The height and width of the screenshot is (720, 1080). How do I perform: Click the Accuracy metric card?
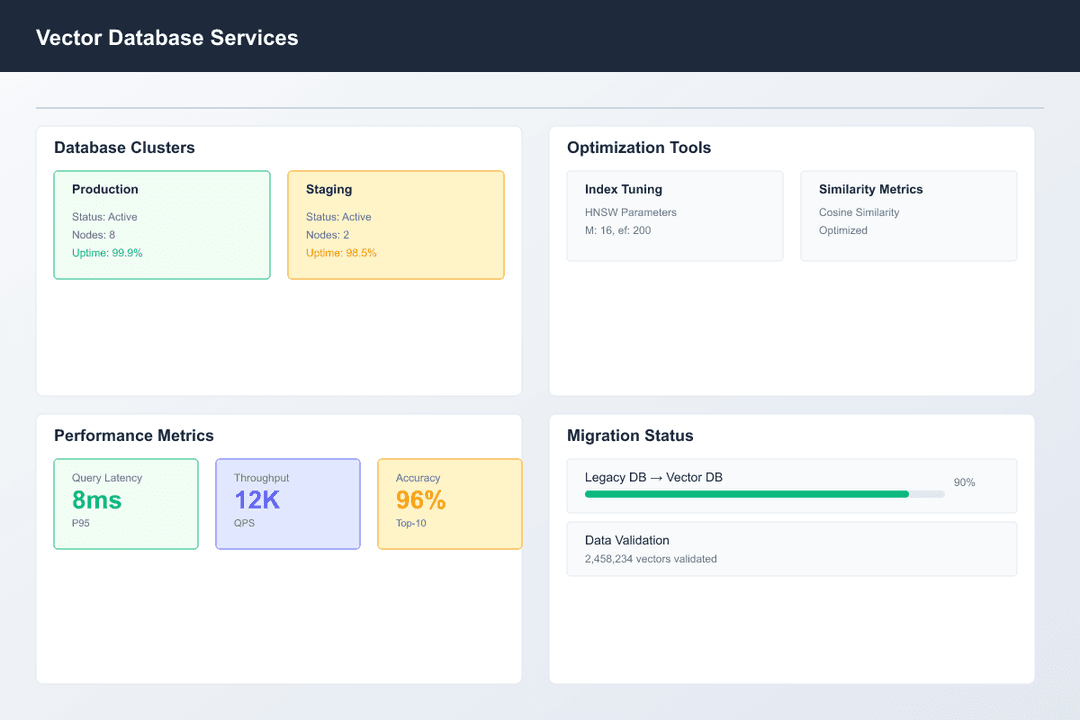[450, 503]
